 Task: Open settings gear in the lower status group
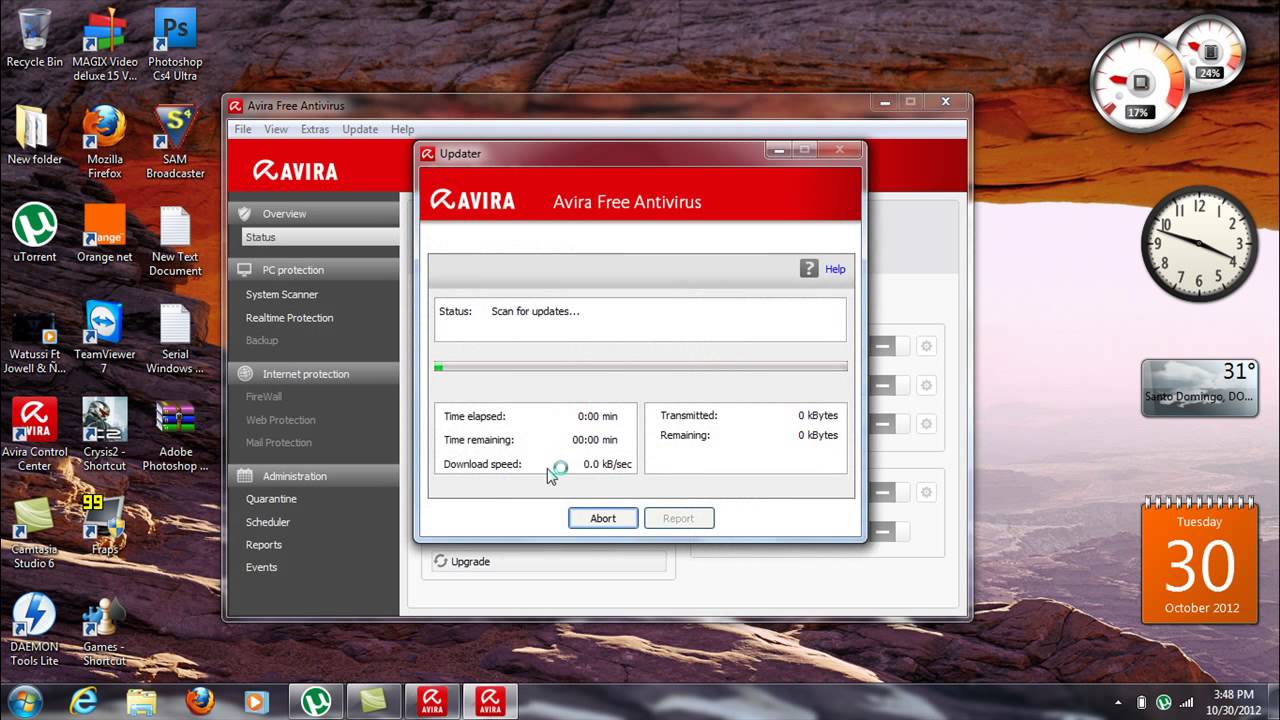(x=927, y=492)
